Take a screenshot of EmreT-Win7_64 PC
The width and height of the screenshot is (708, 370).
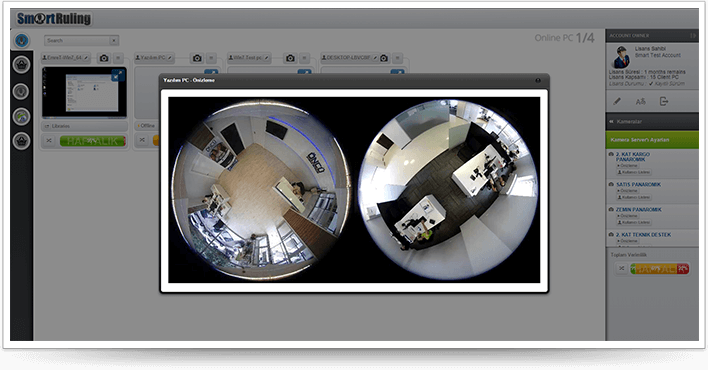point(104,58)
